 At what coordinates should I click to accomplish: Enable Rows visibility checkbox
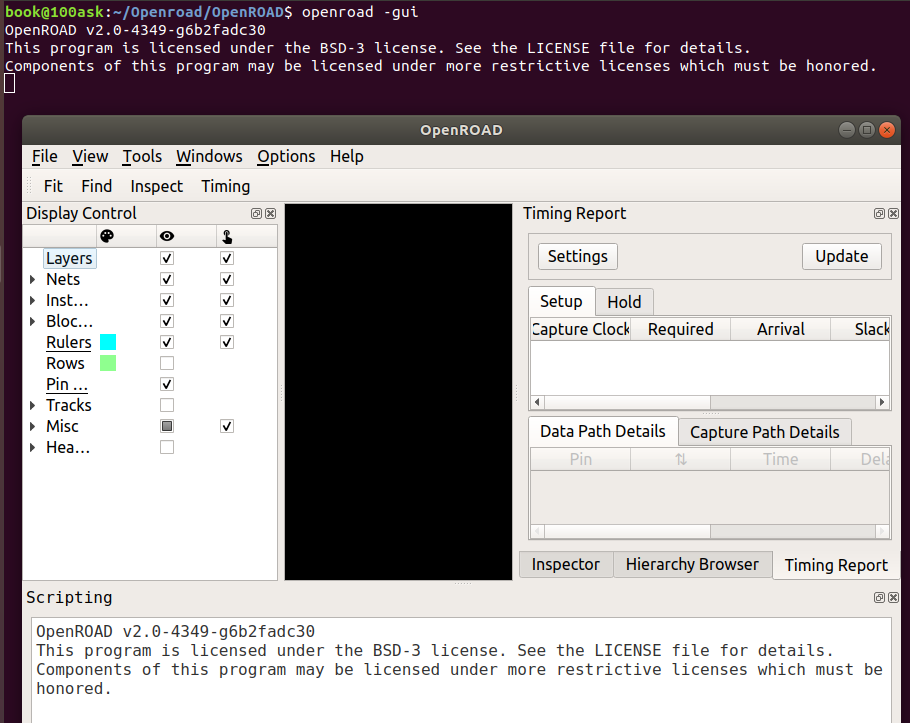[167, 363]
